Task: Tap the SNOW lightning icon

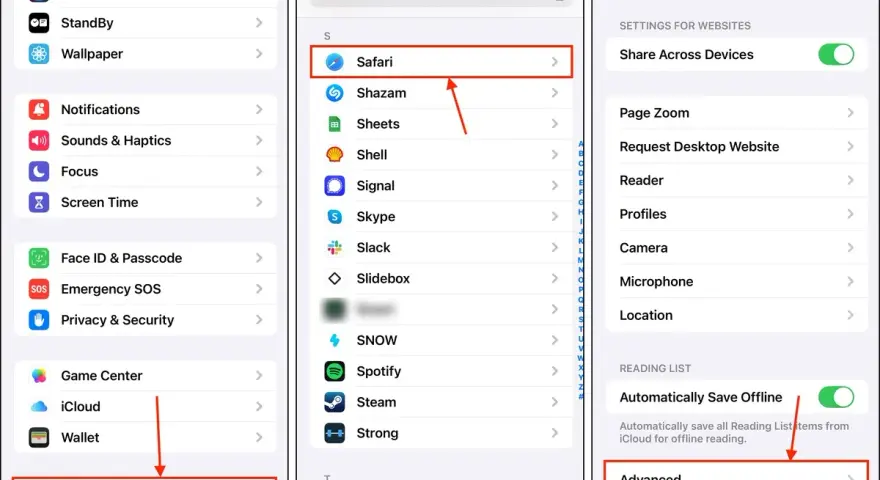Action: coord(334,340)
